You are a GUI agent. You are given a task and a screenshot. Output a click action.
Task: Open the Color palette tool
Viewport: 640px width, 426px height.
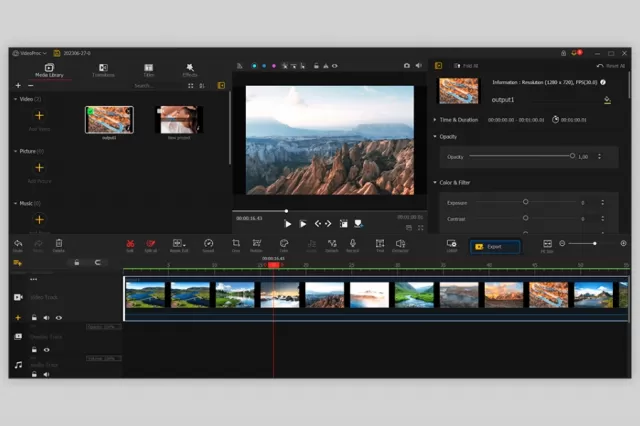coord(284,245)
